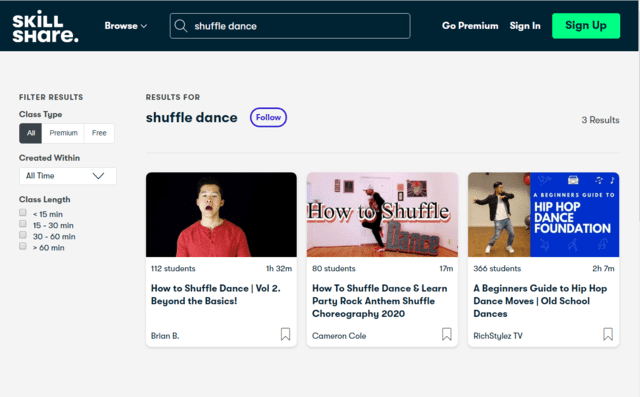Select the Premium class type tab
The width and height of the screenshot is (640, 397).
tap(63, 133)
